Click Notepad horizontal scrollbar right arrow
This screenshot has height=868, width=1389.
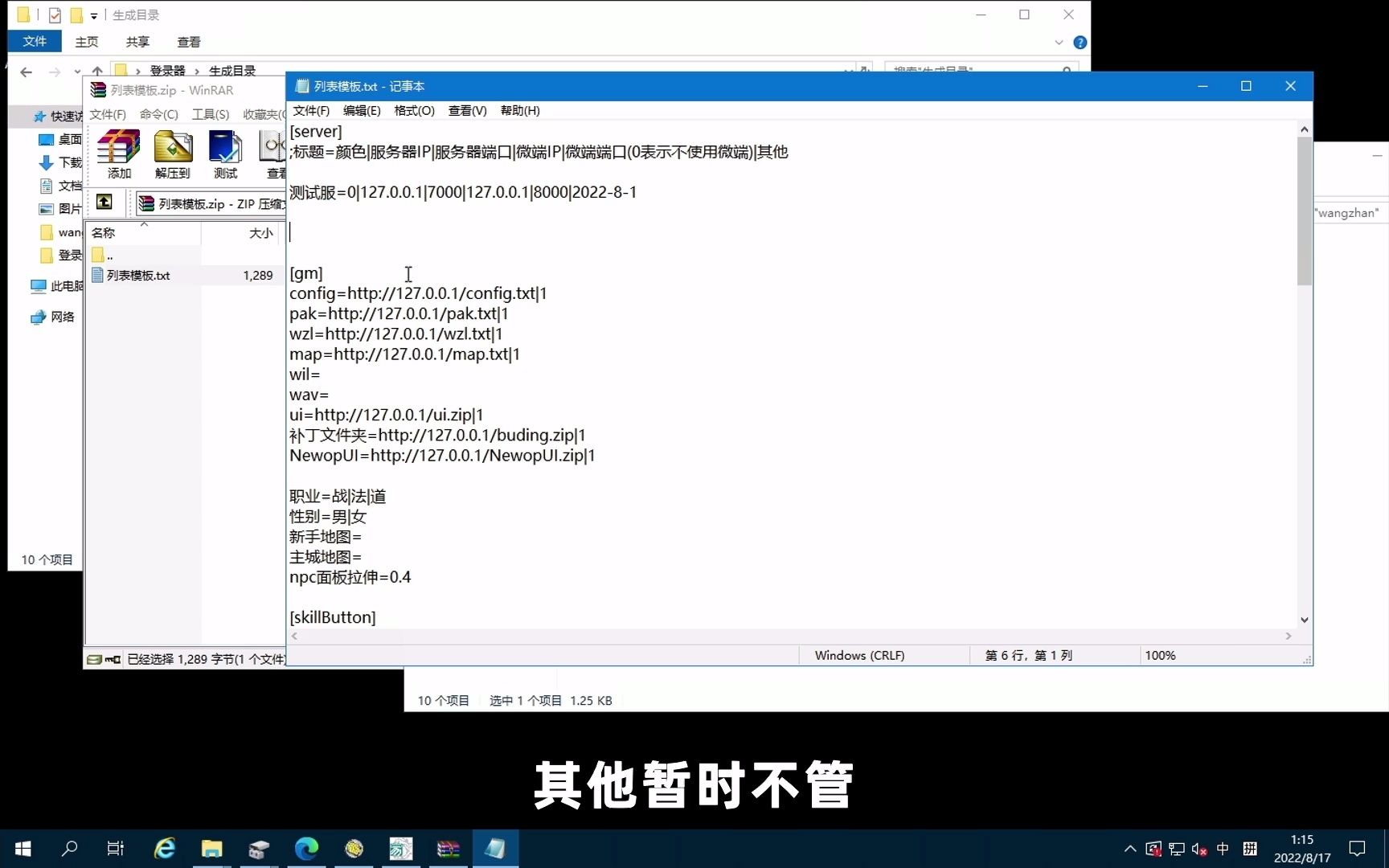pyautogui.click(x=1288, y=636)
